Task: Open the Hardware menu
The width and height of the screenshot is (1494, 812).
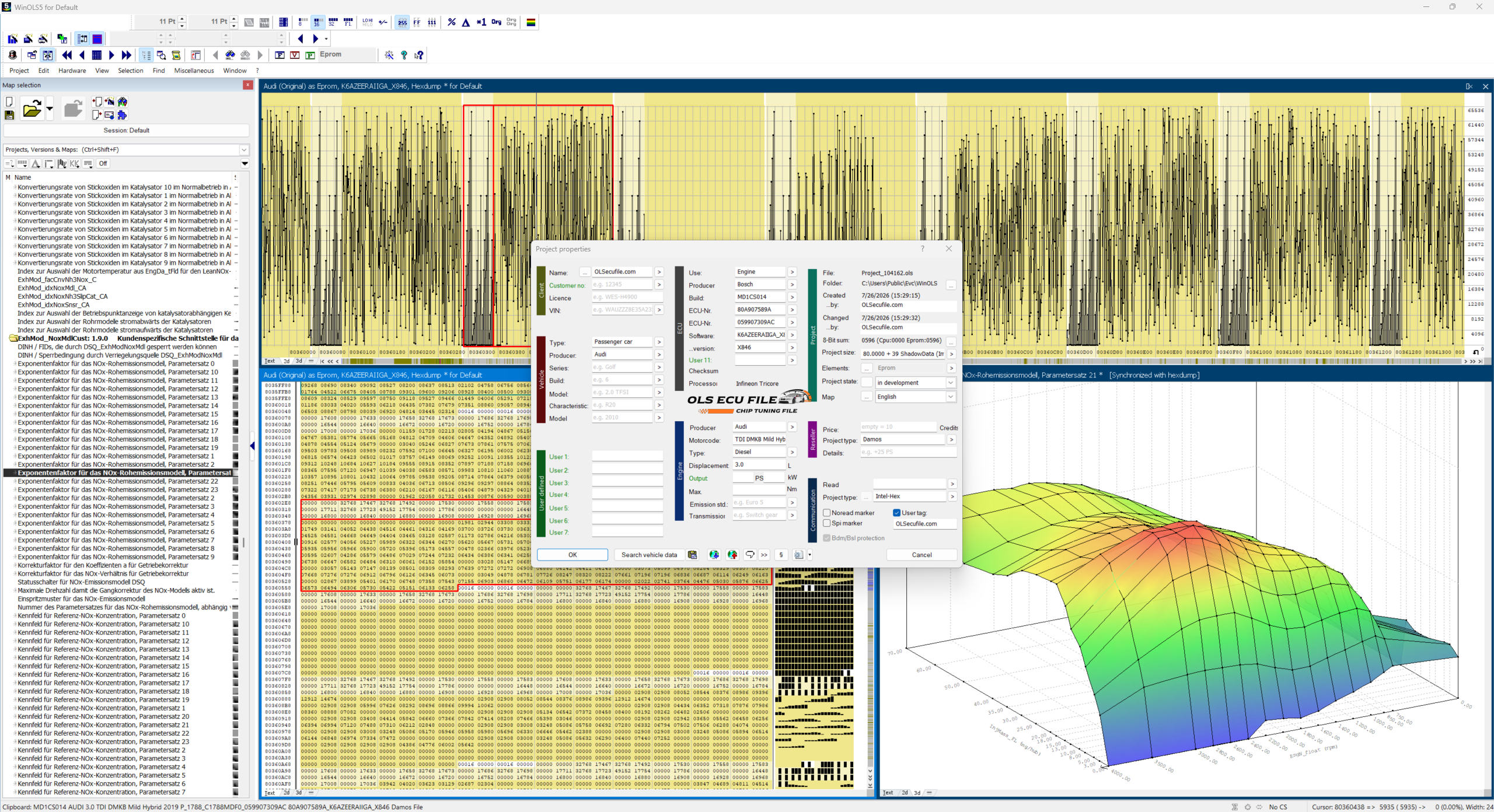Action: 72,71
